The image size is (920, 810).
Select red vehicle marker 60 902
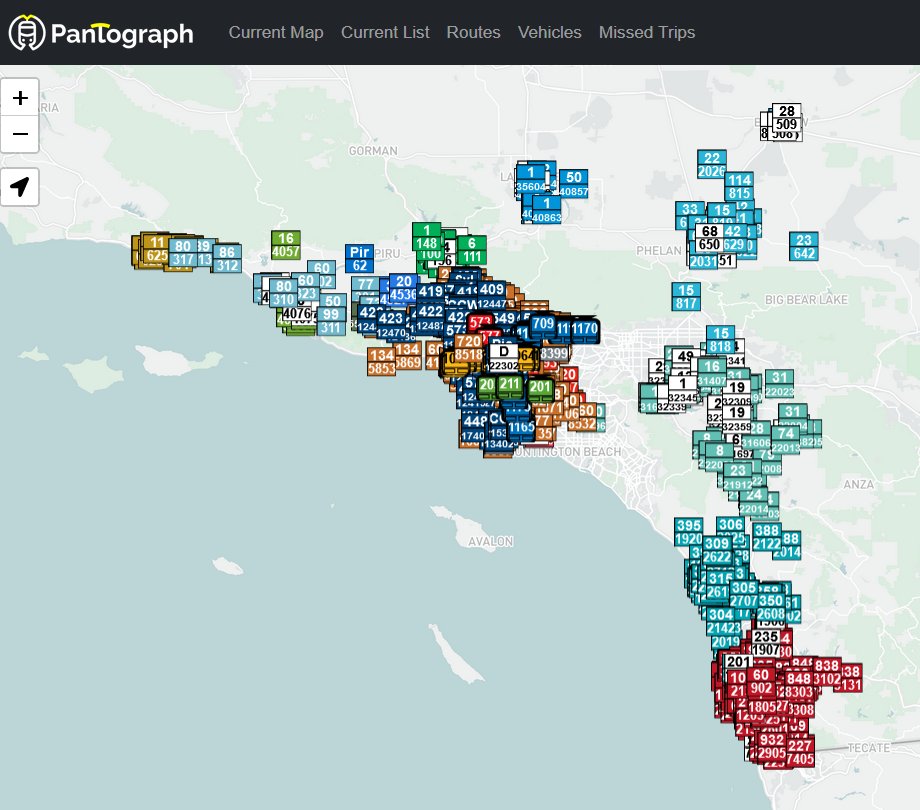761,682
